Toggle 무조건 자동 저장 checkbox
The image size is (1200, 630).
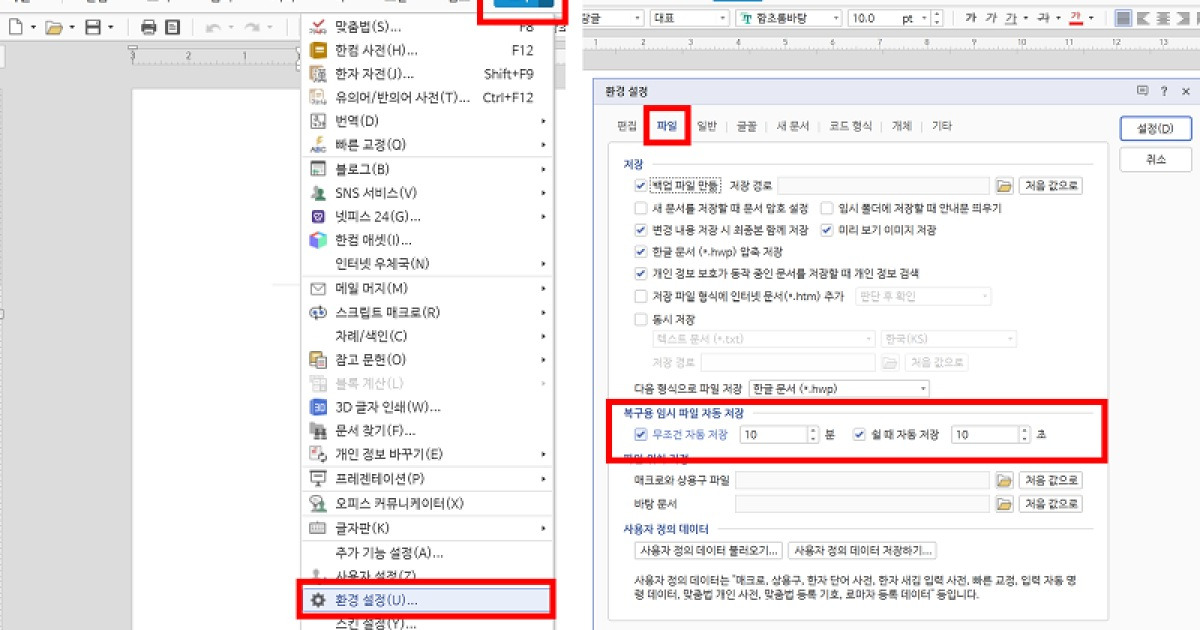[x=641, y=435]
